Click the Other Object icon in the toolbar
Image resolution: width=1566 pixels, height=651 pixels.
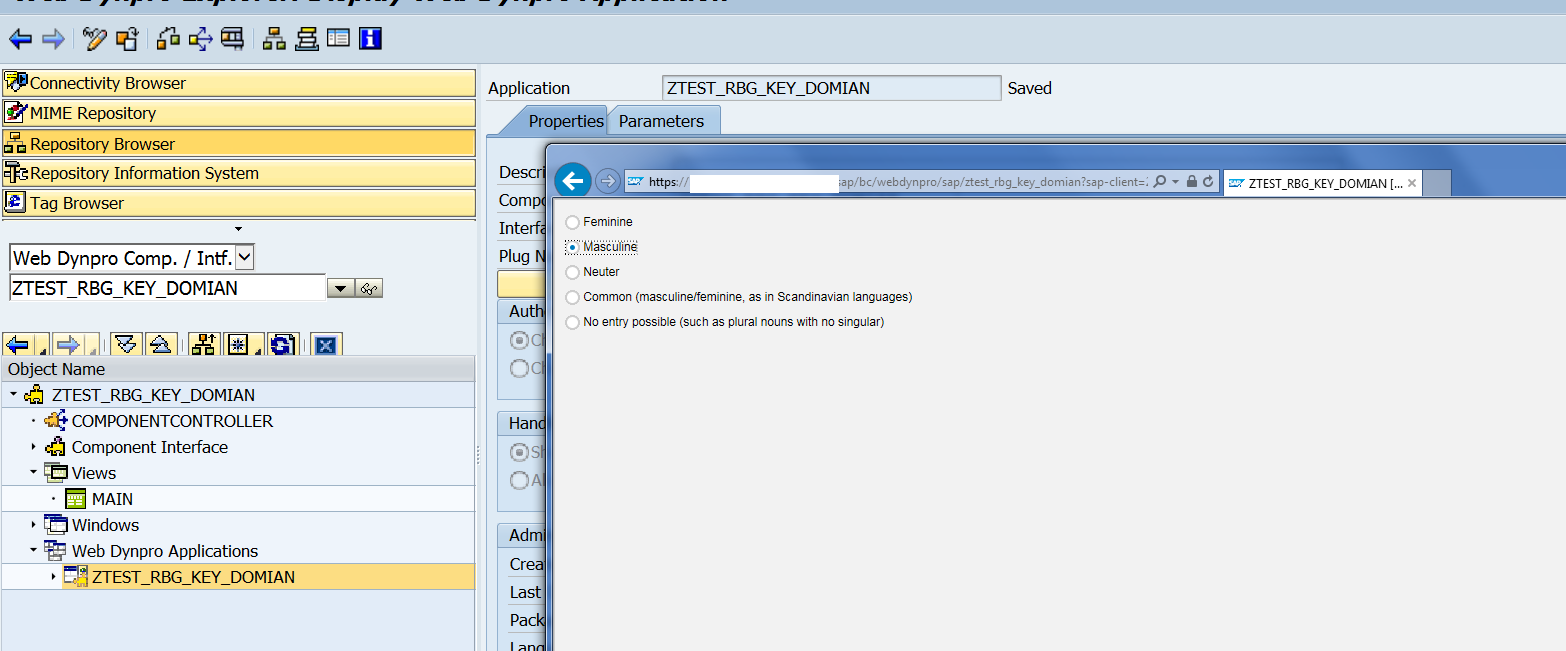point(126,39)
